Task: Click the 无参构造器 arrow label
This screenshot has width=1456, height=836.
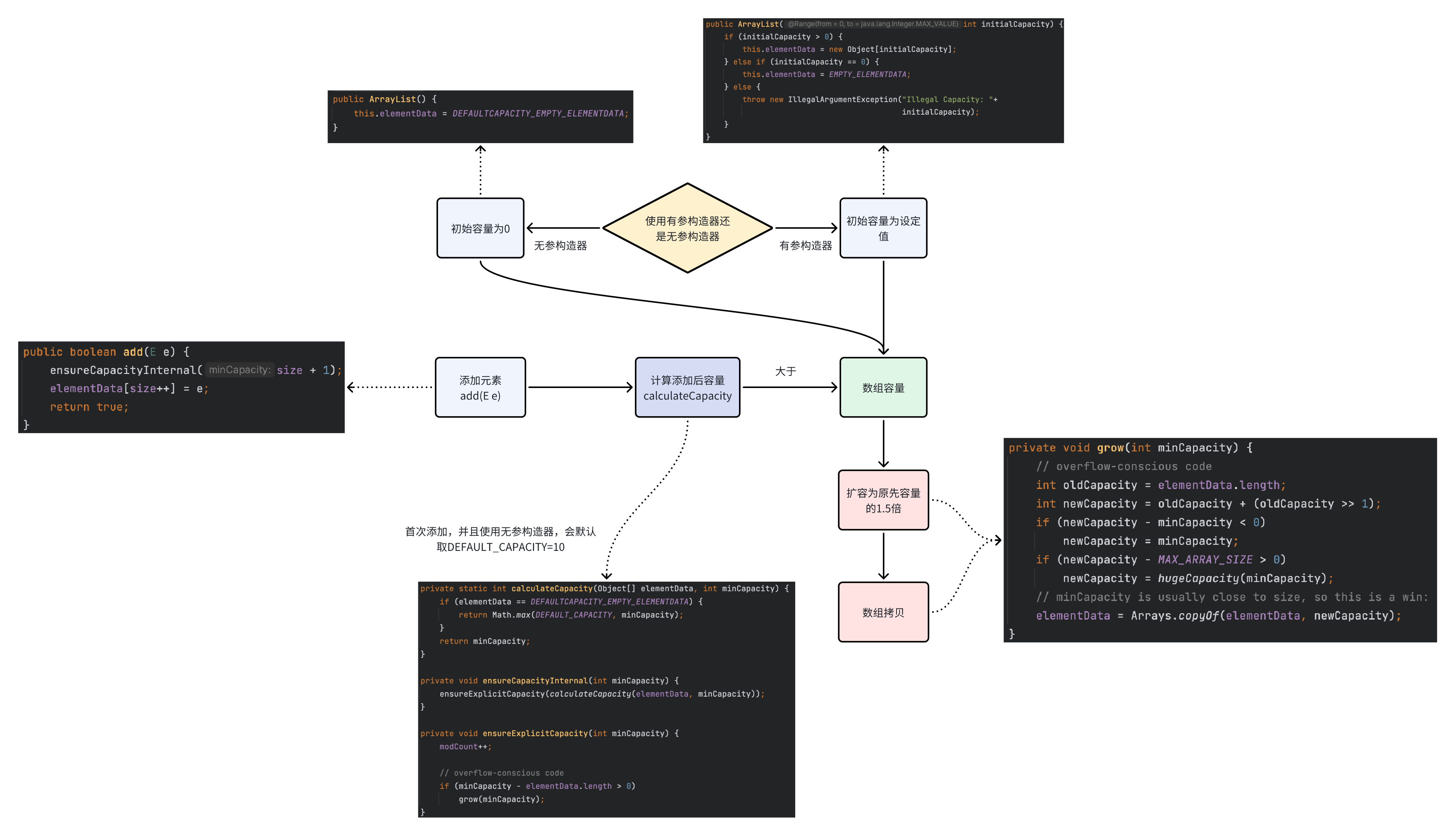Action: click(x=560, y=246)
